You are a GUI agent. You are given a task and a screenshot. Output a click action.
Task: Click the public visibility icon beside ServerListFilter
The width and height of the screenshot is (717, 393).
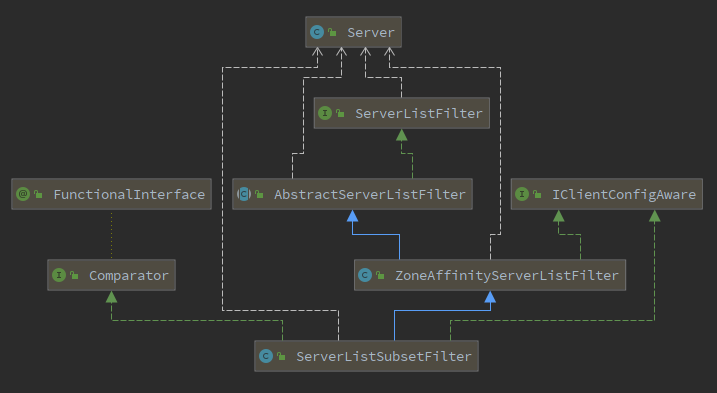pos(340,113)
